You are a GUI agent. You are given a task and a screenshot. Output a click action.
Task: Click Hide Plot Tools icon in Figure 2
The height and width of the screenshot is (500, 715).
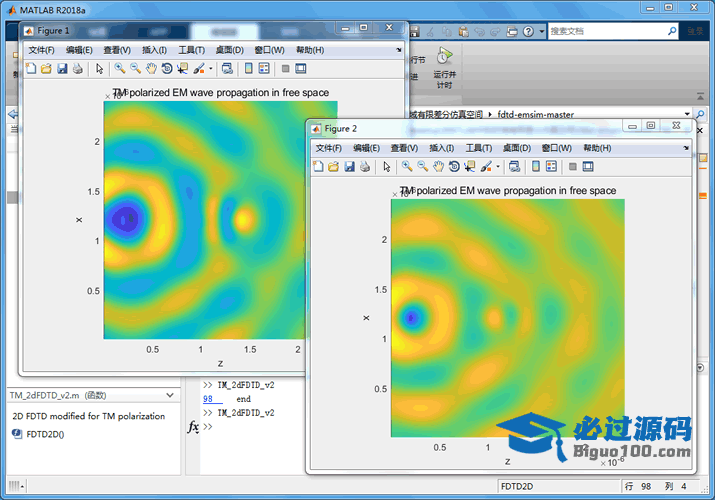[x=573, y=167]
